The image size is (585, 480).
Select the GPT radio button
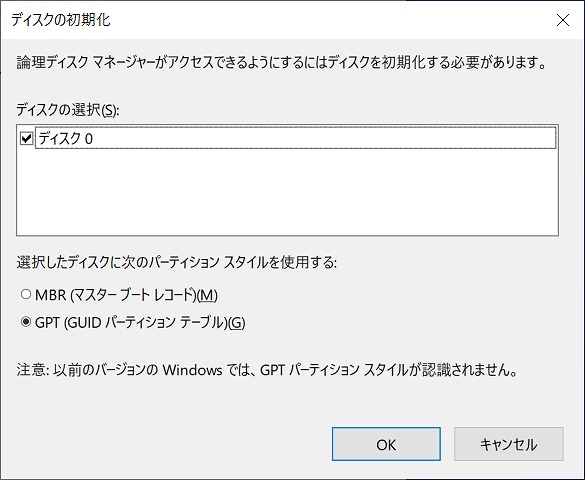pyautogui.click(x=26, y=322)
